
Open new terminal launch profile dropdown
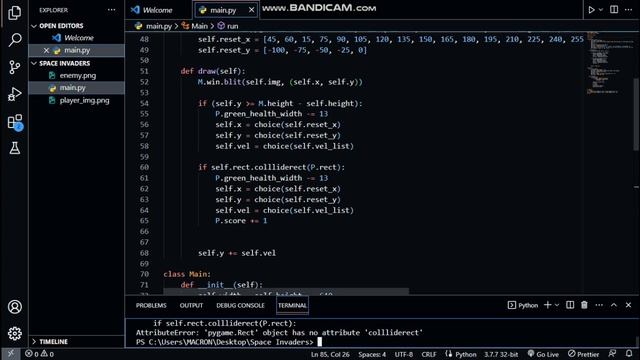pos(557,305)
